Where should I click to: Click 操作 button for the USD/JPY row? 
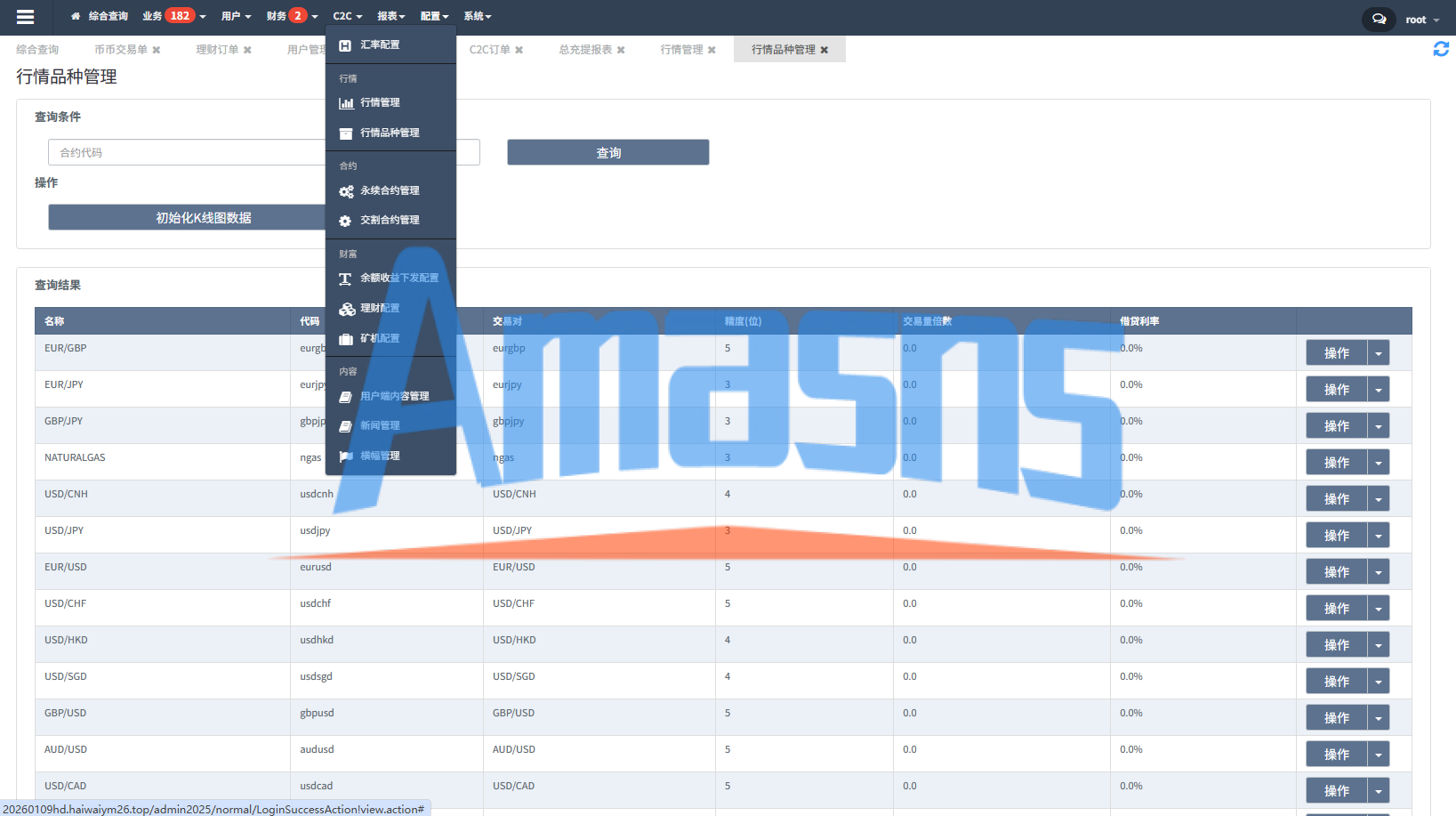[1336, 536]
